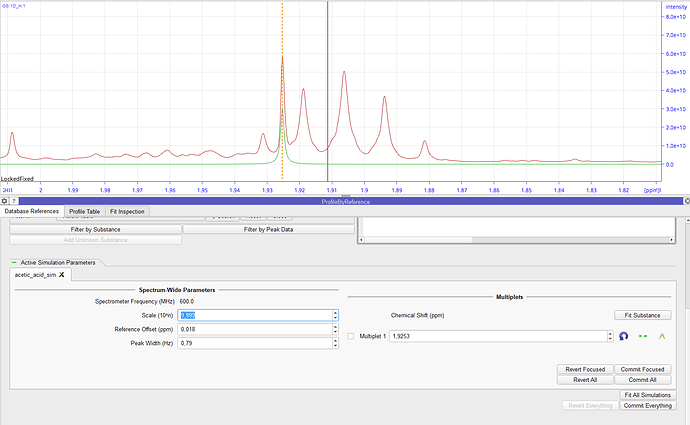Click the help question mark icon on panel bar
Viewport: 690px width, 425px height.
15,201
